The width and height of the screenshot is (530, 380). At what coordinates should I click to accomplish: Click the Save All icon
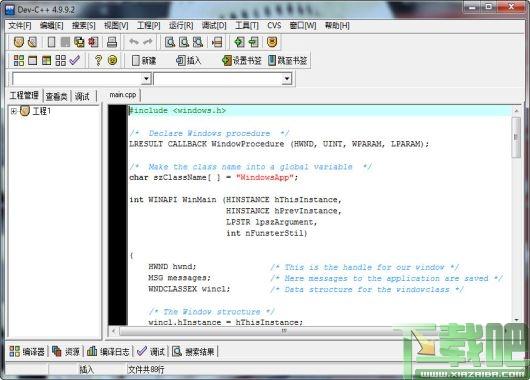[79, 42]
